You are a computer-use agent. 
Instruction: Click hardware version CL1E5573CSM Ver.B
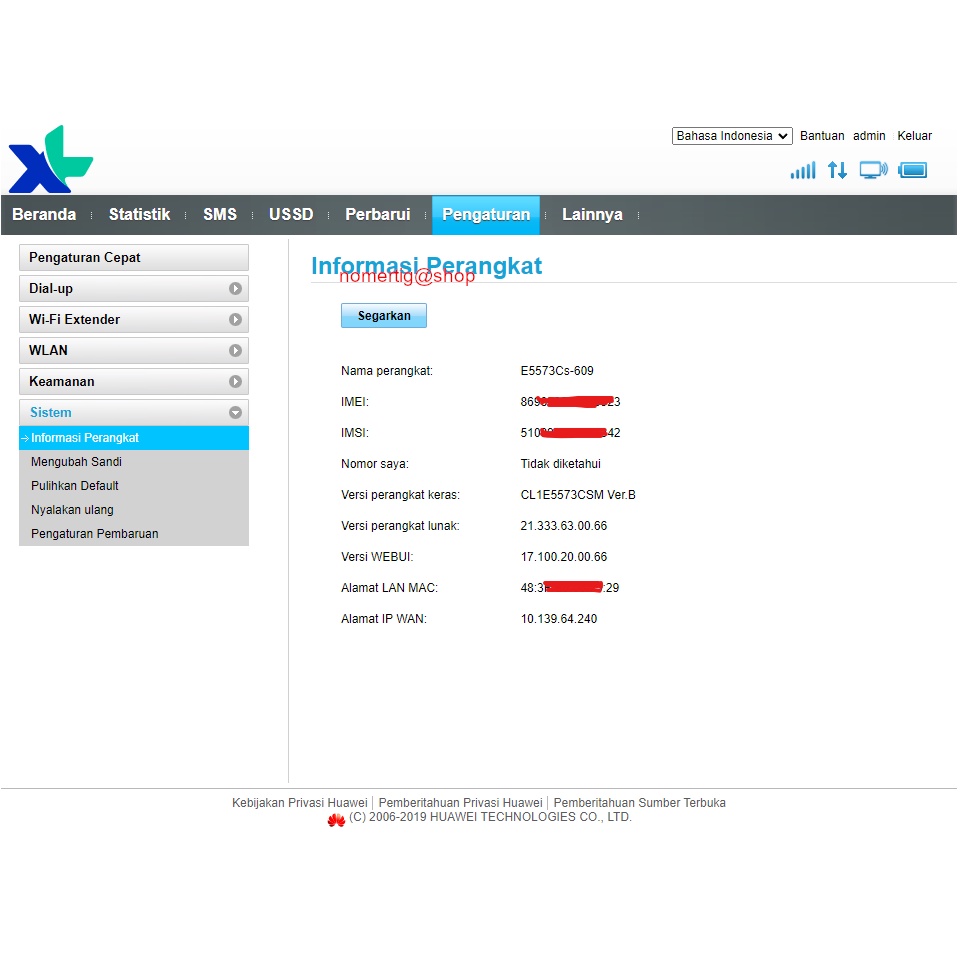(x=578, y=495)
